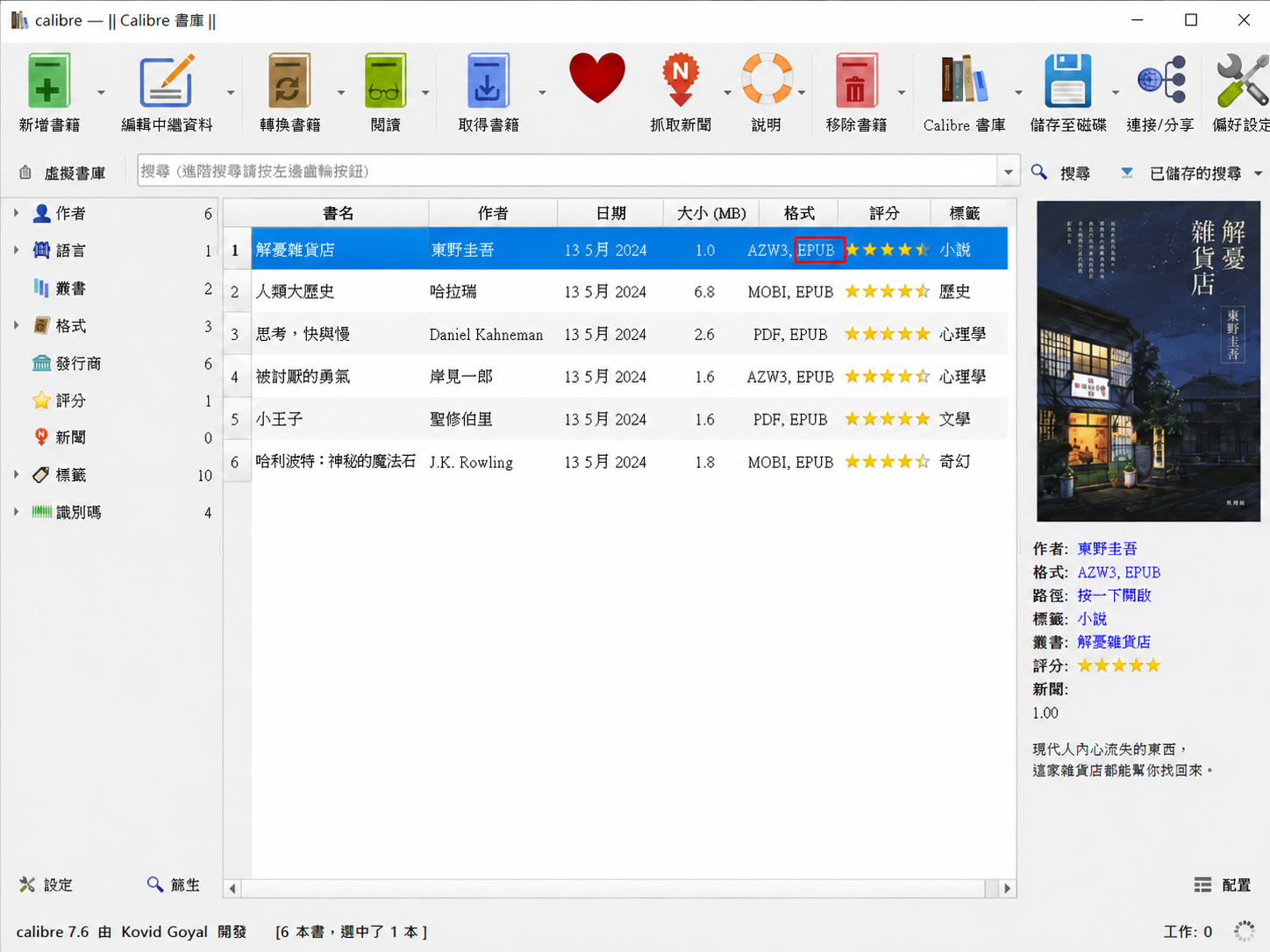Click the 工作: 0 jobs indicator
1270x952 pixels.
1188,931
